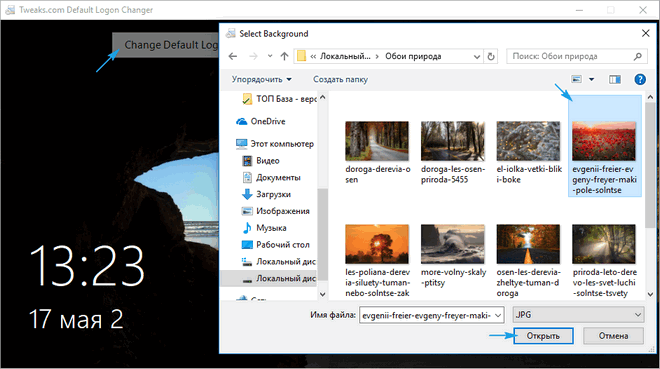Screen dimensions: 660x369
Task: Click the search magnifier icon
Action: click(638, 56)
